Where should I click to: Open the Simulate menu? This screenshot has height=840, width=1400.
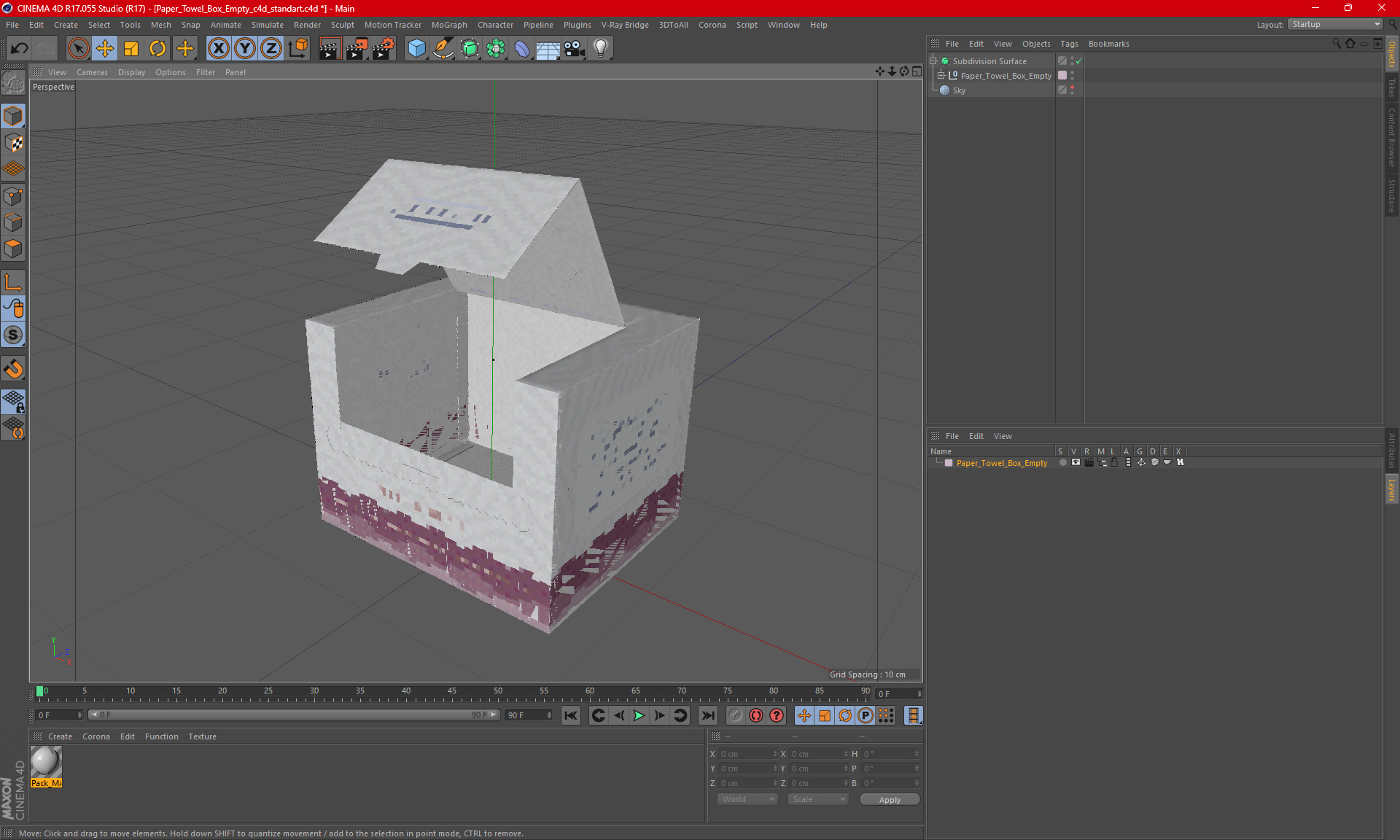pos(268,25)
